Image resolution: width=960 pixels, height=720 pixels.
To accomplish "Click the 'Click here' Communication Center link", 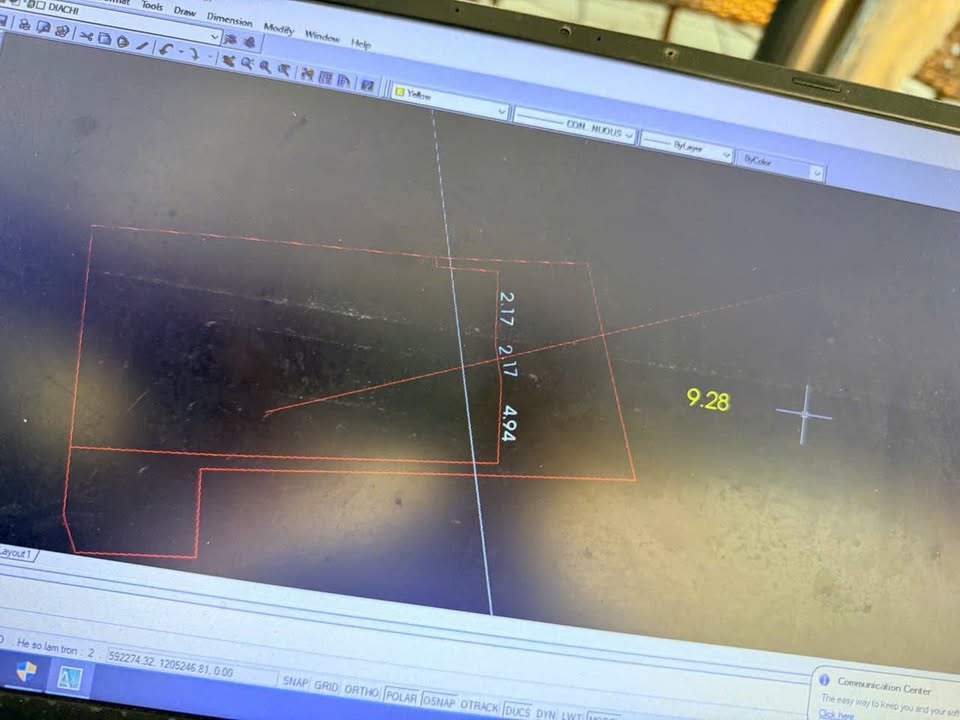I will tap(836, 714).
